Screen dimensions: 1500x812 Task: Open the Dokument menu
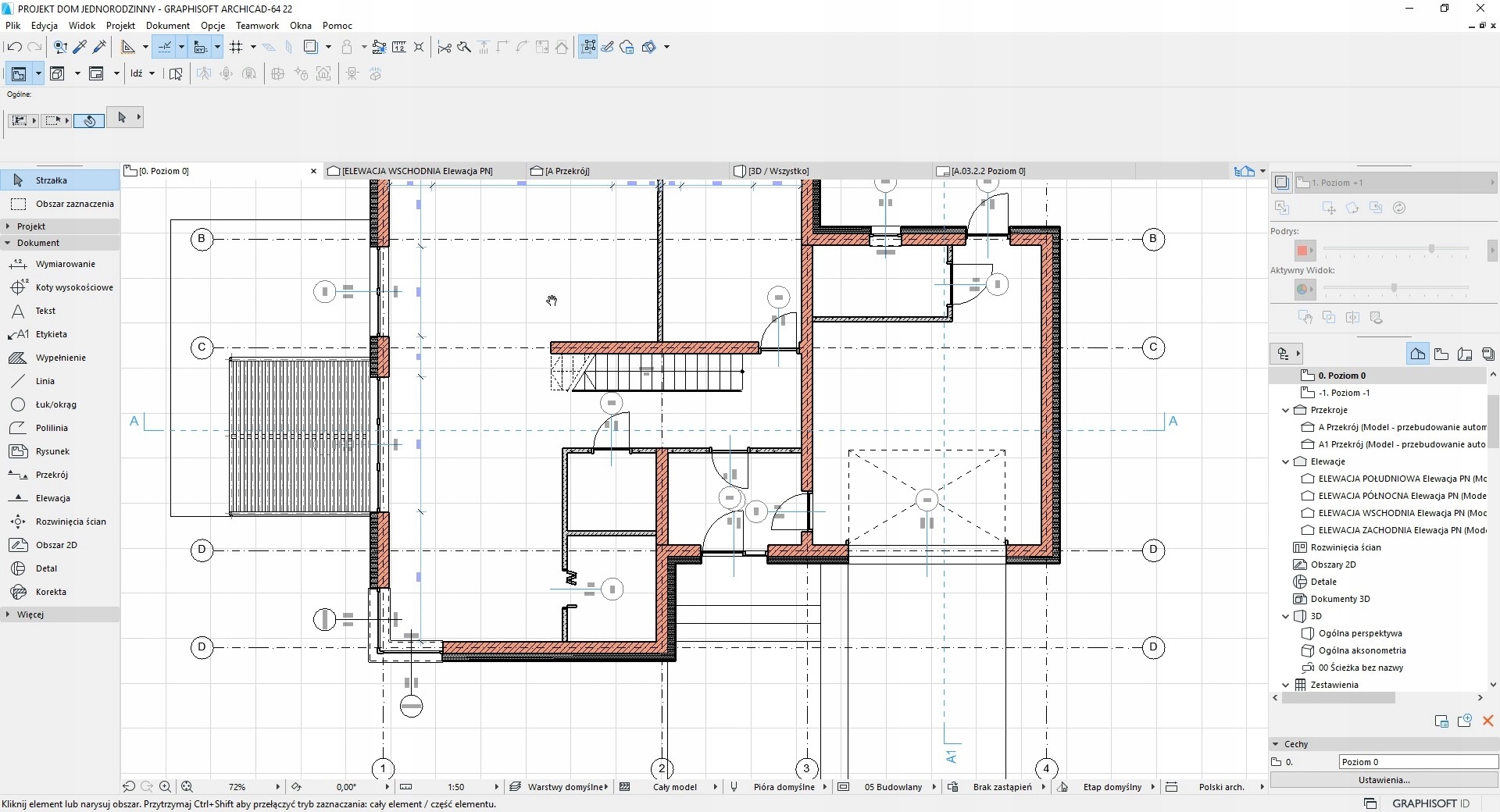tap(167, 25)
